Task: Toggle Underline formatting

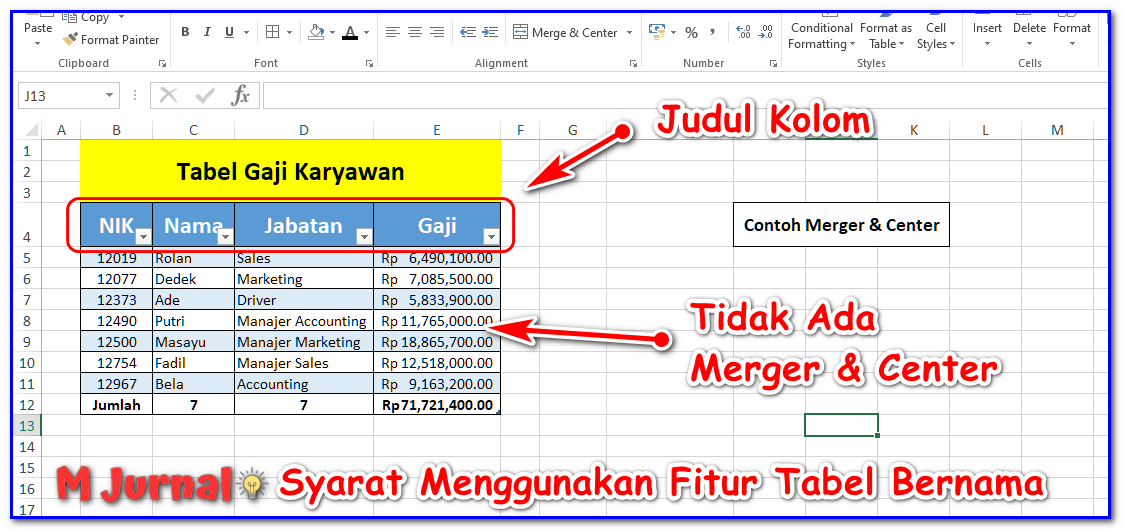Action: point(230,32)
